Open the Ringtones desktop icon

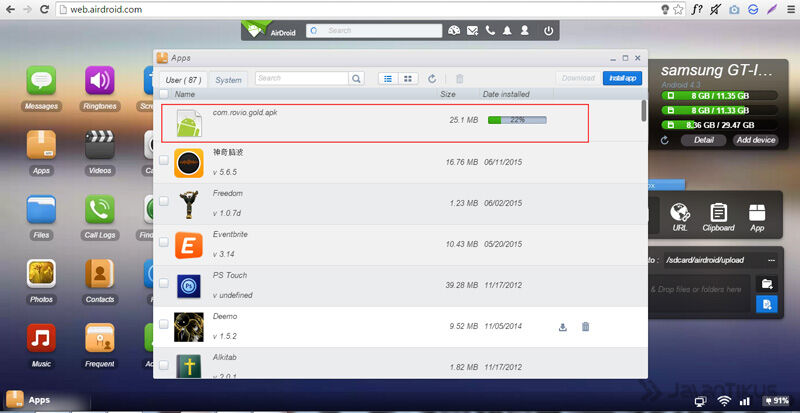pos(99,80)
